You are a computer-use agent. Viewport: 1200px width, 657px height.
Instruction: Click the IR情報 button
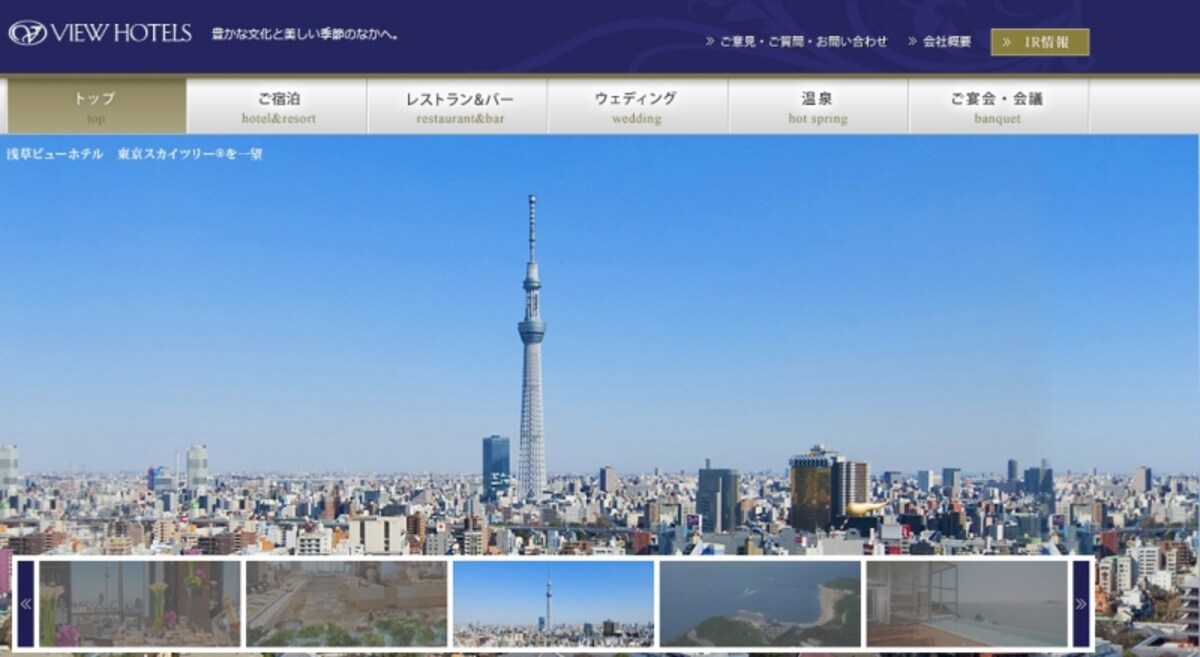point(1040,42)
